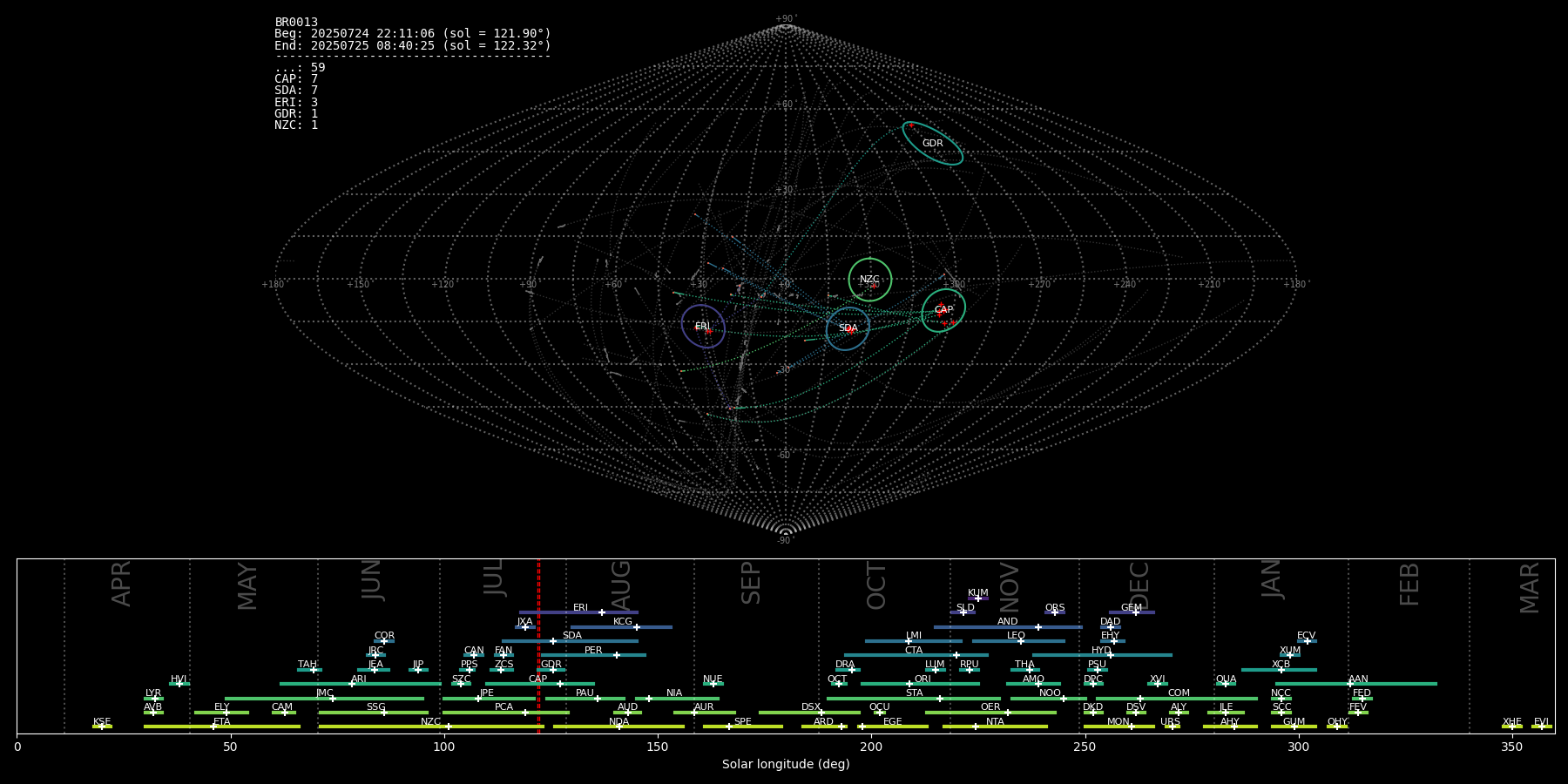Image resolution: width=1568 pixels, height=784 pixels.
Task: Click the NZC radiant circle label
Action: tap(869, 280)
